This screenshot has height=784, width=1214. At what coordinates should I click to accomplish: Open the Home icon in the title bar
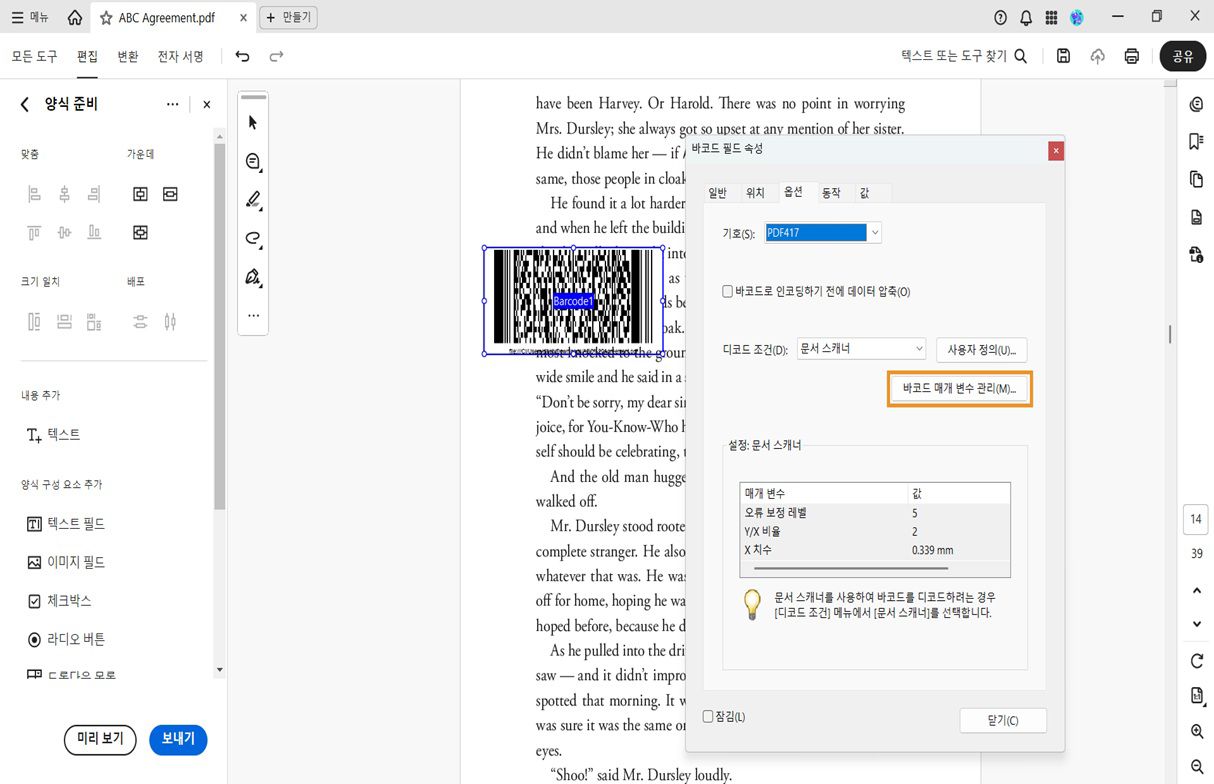(x=74, y=17)
